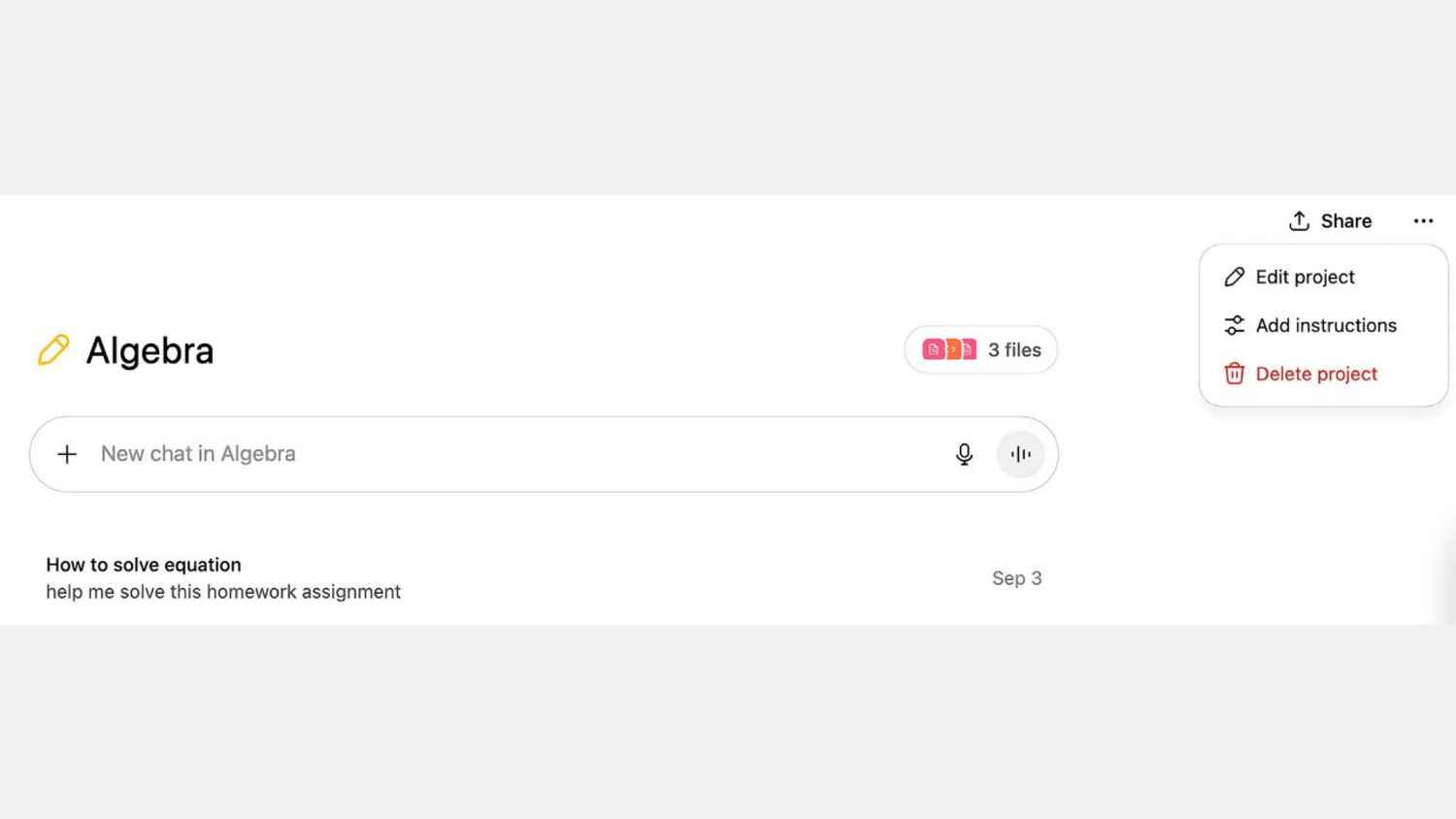
Task: Click the New chat in Algebra input field
Action: pyautogui.click(x=388, y=453)
